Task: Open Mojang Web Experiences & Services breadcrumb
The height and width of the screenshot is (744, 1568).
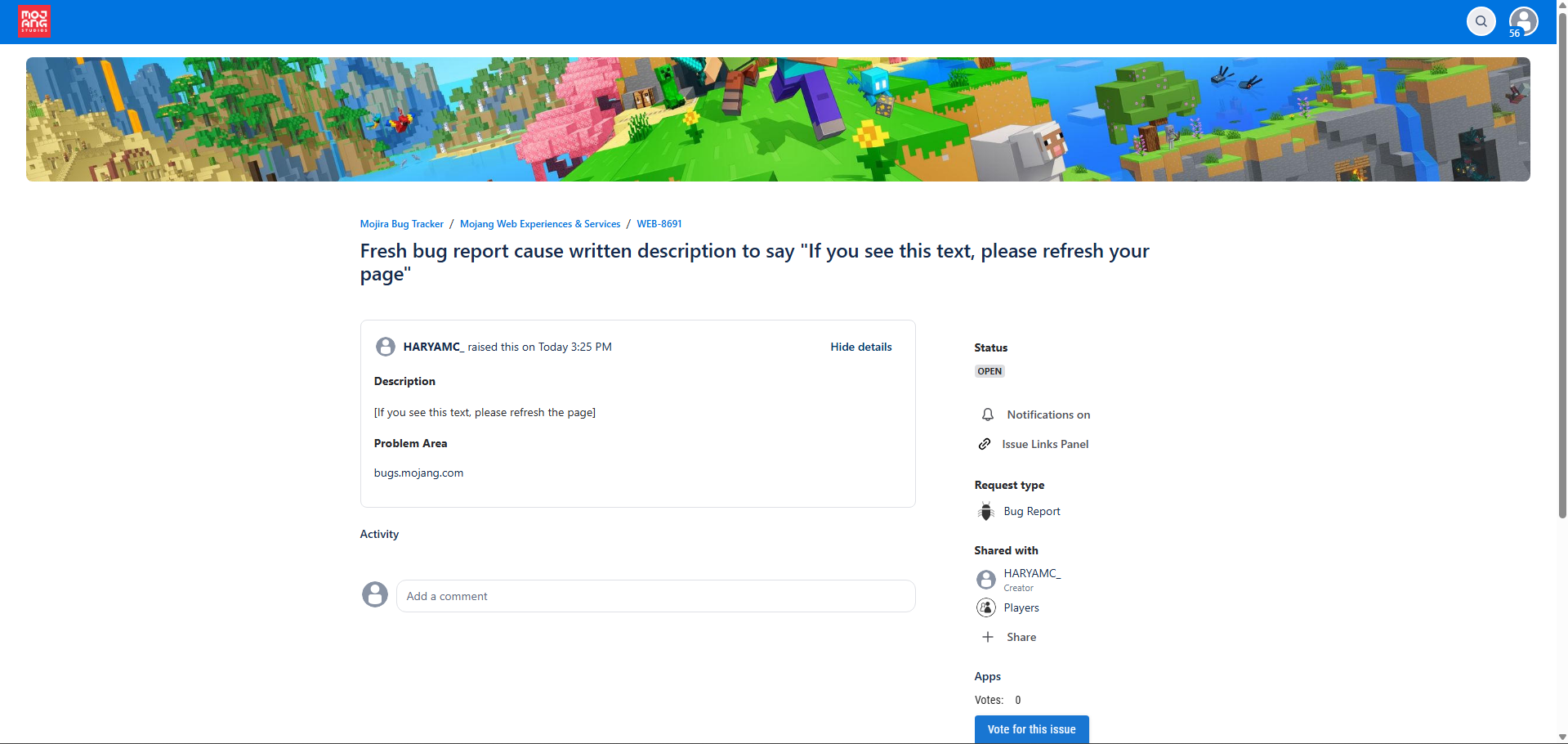Action: 540,224
